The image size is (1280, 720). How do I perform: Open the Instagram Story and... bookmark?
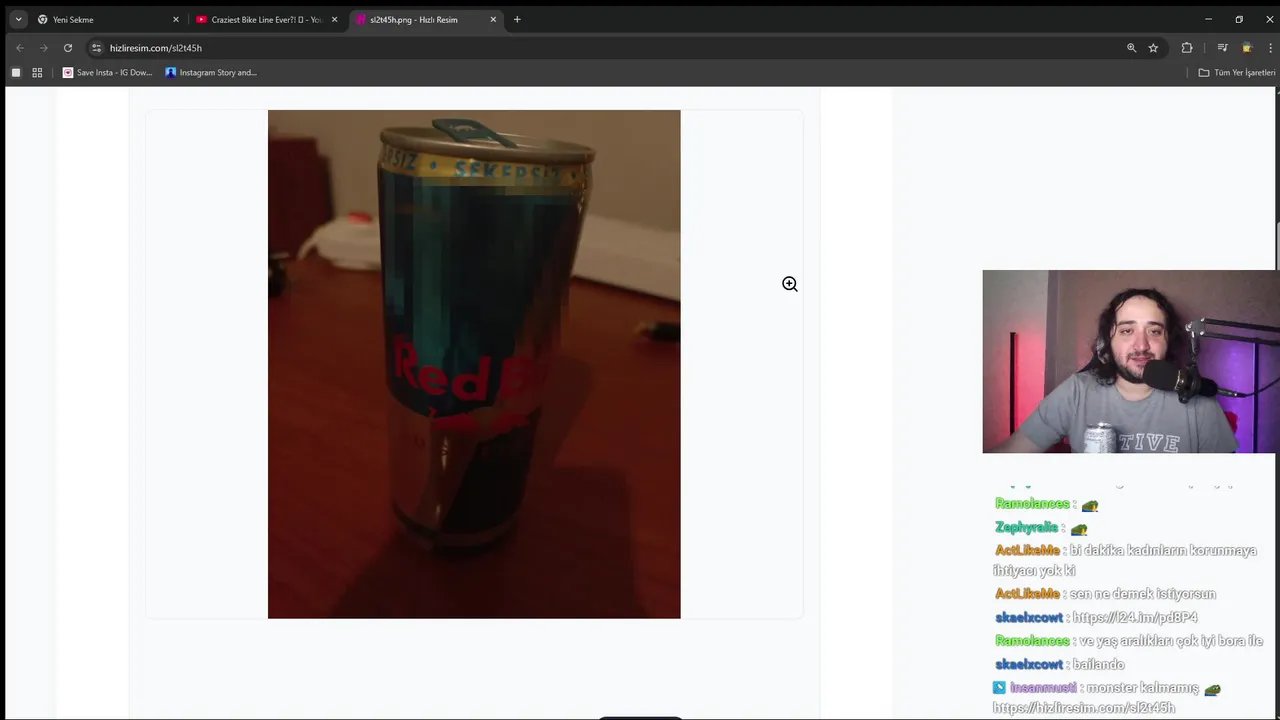tap(211, 72)
